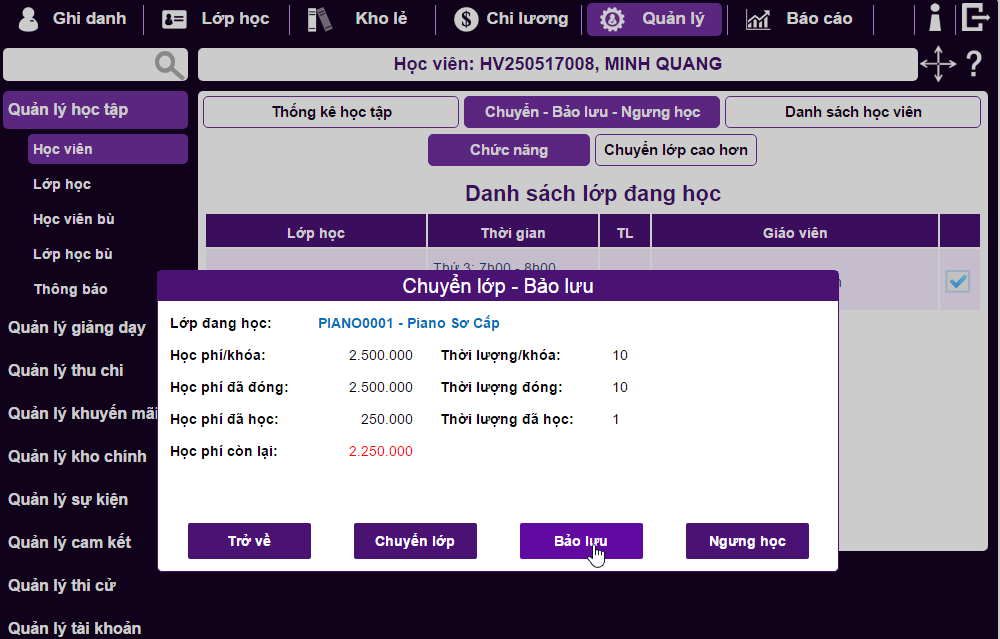The image size is (1000, 639).
Task: Click the search magnifier icon
Action: coord(170,65)
